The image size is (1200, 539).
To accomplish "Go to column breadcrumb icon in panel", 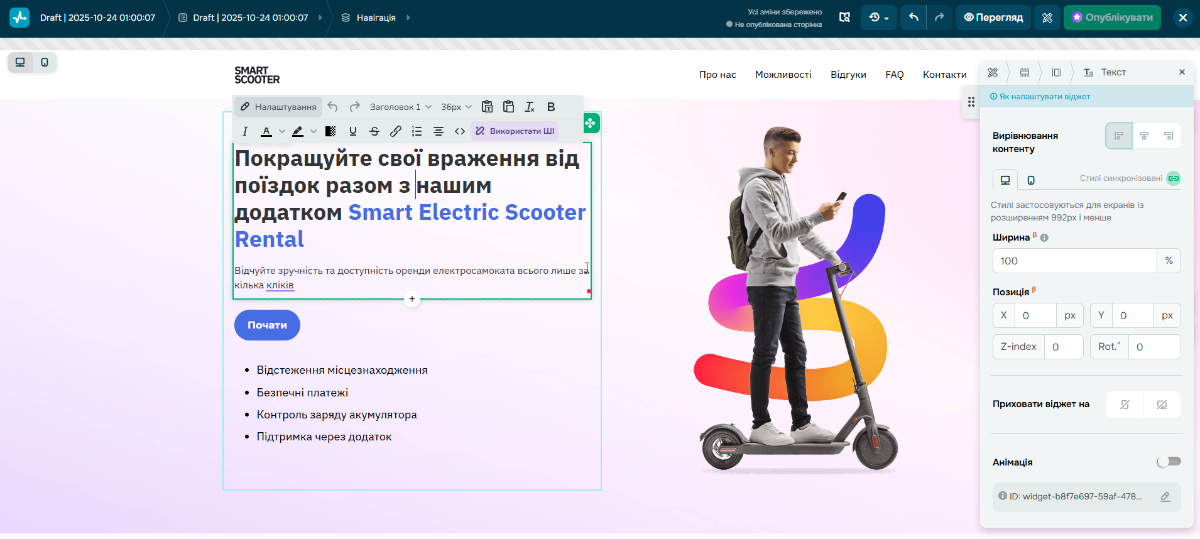I will tap(1056, 72).
